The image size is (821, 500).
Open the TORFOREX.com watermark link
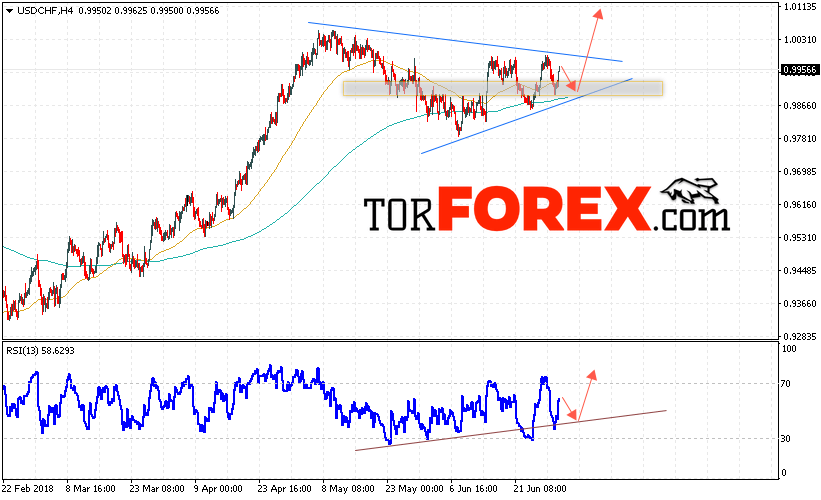pyautogui.click(x=546, y=208)
